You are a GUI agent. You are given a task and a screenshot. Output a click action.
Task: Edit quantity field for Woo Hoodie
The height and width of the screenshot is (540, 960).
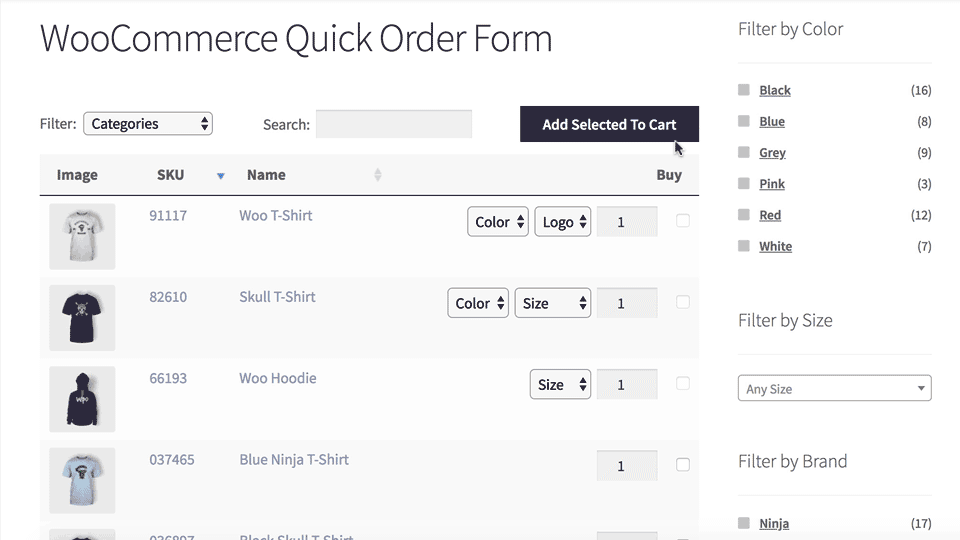[627, 384]
